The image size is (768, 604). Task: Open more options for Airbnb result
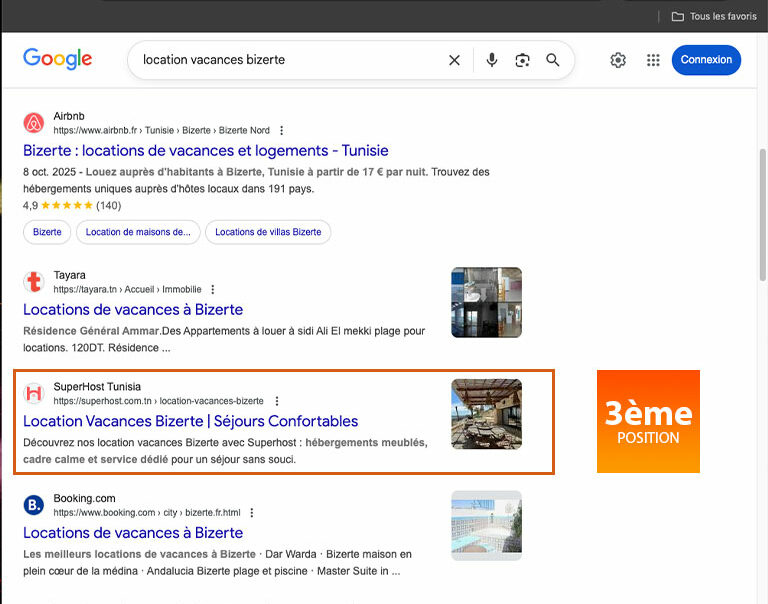coord(282,130)
